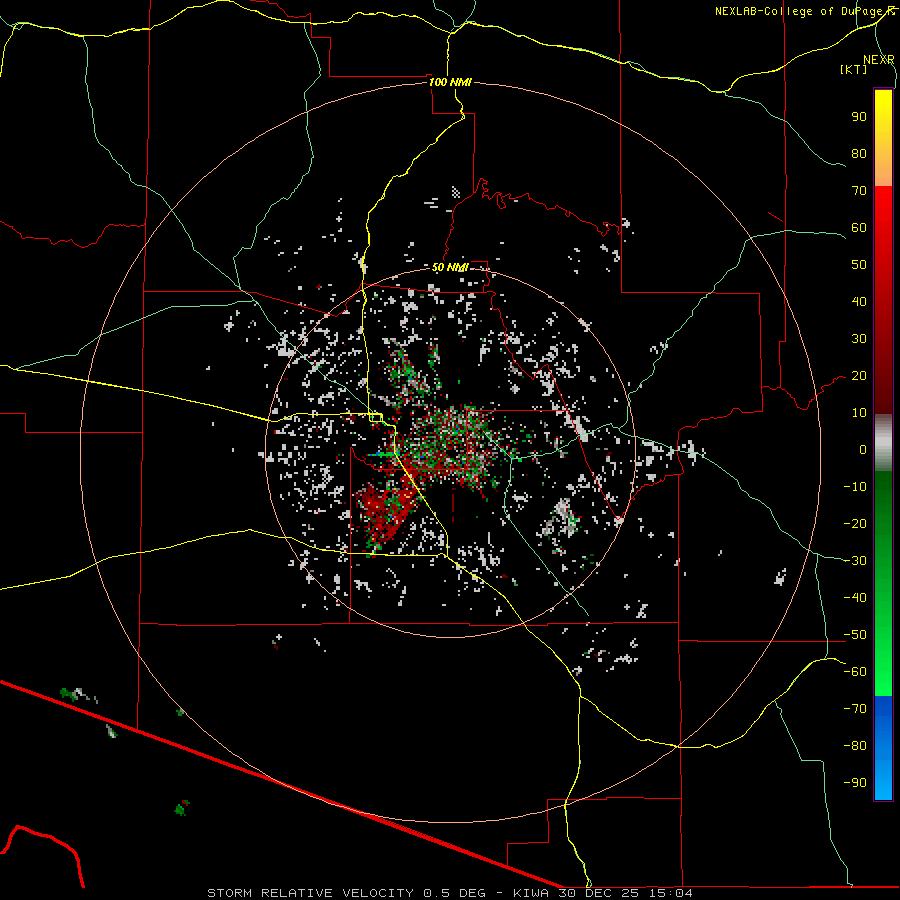This screenshot has width=900, height=900.
Task: Click the [KT] units label
Action: 854,70
